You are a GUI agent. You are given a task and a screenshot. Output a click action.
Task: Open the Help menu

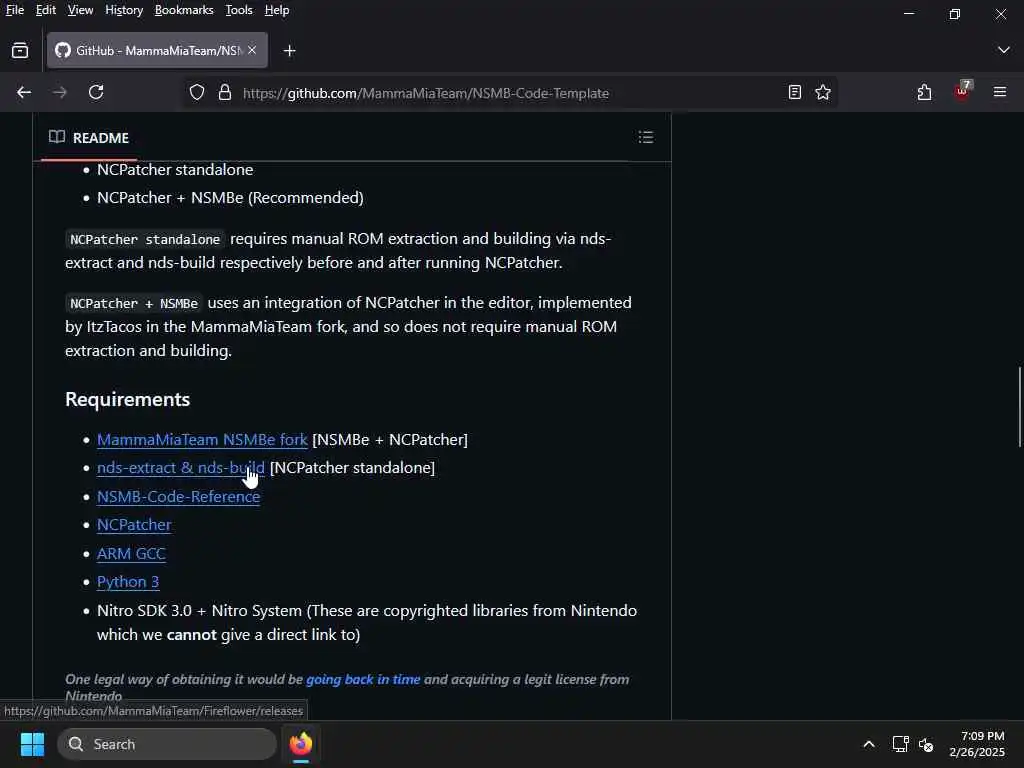click(x=277, y=10)
